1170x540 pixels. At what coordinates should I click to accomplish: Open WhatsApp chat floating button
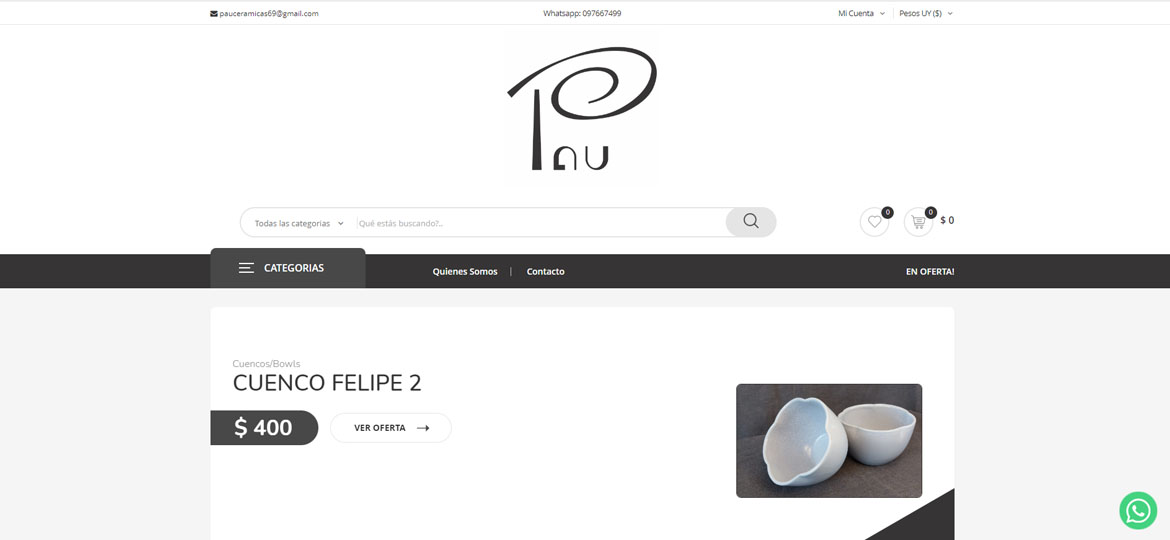(x=1138, y=511)
